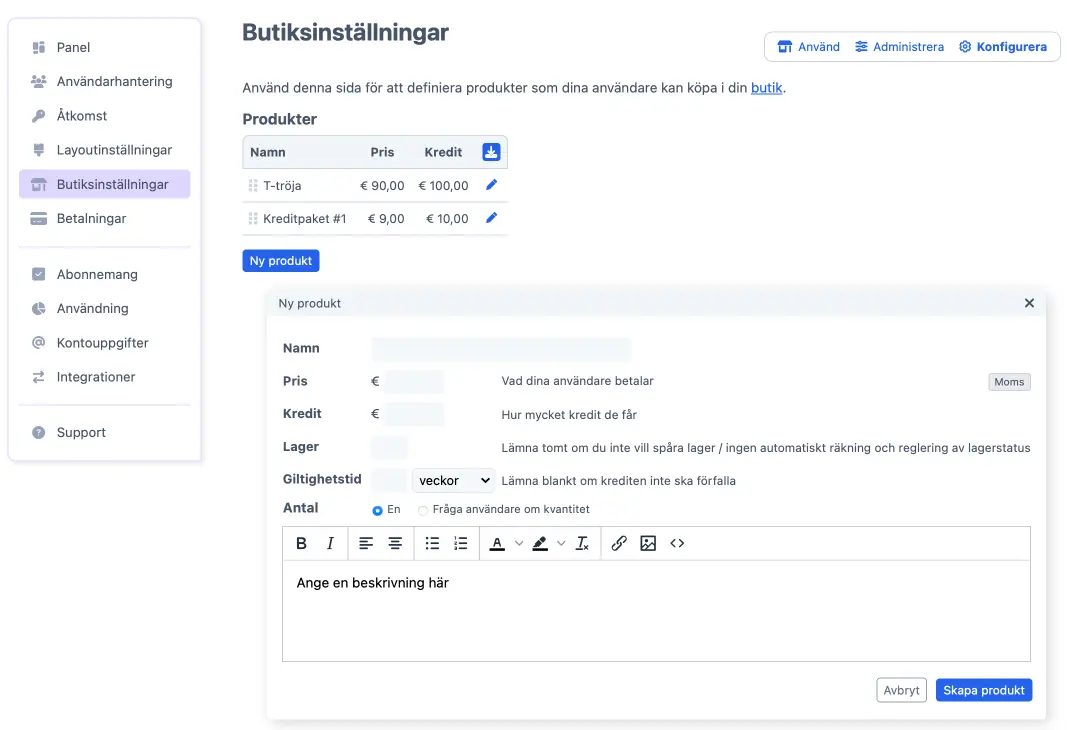Viewport: 1067px width, 730px height.
Task: Select Fråga användare om kvantitet option
Action: 423,510
